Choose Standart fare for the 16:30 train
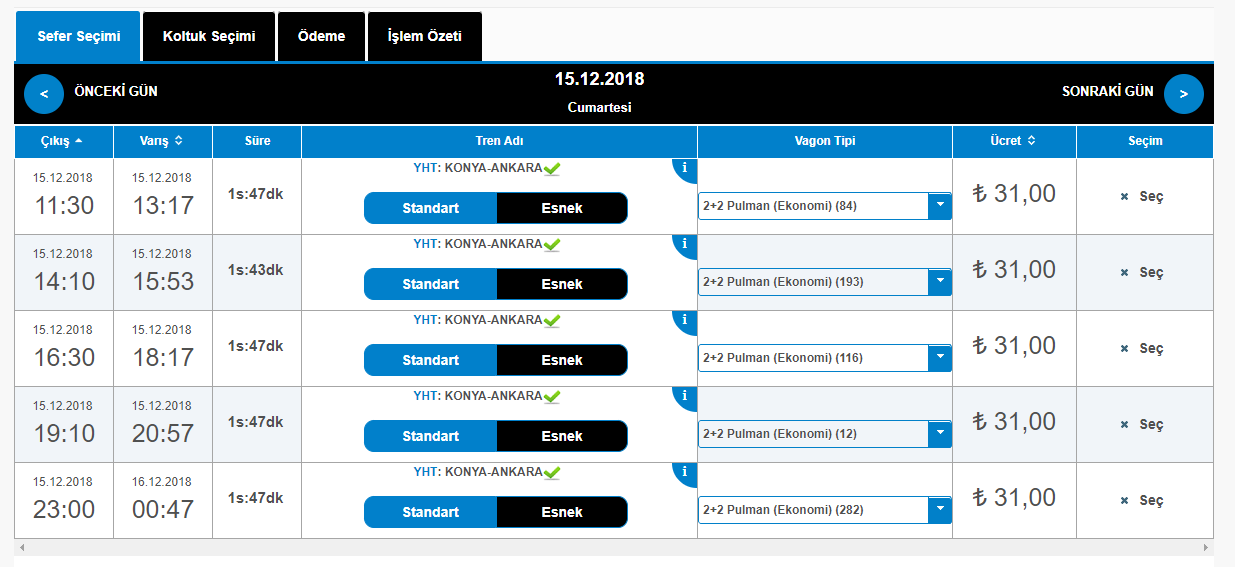The width and height of the screenshot is (1235, 567). (x=430, y=360)
